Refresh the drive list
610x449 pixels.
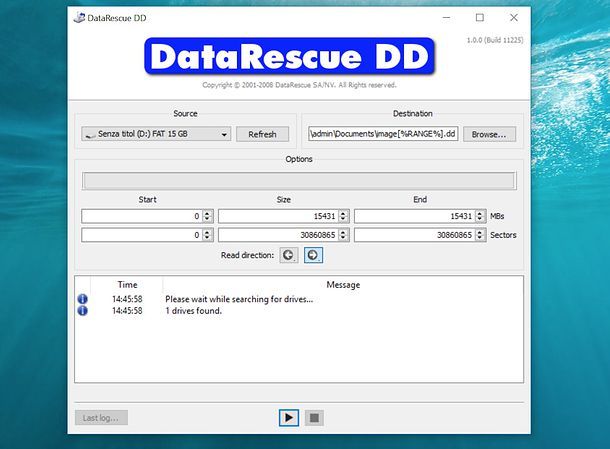(262, 134)
